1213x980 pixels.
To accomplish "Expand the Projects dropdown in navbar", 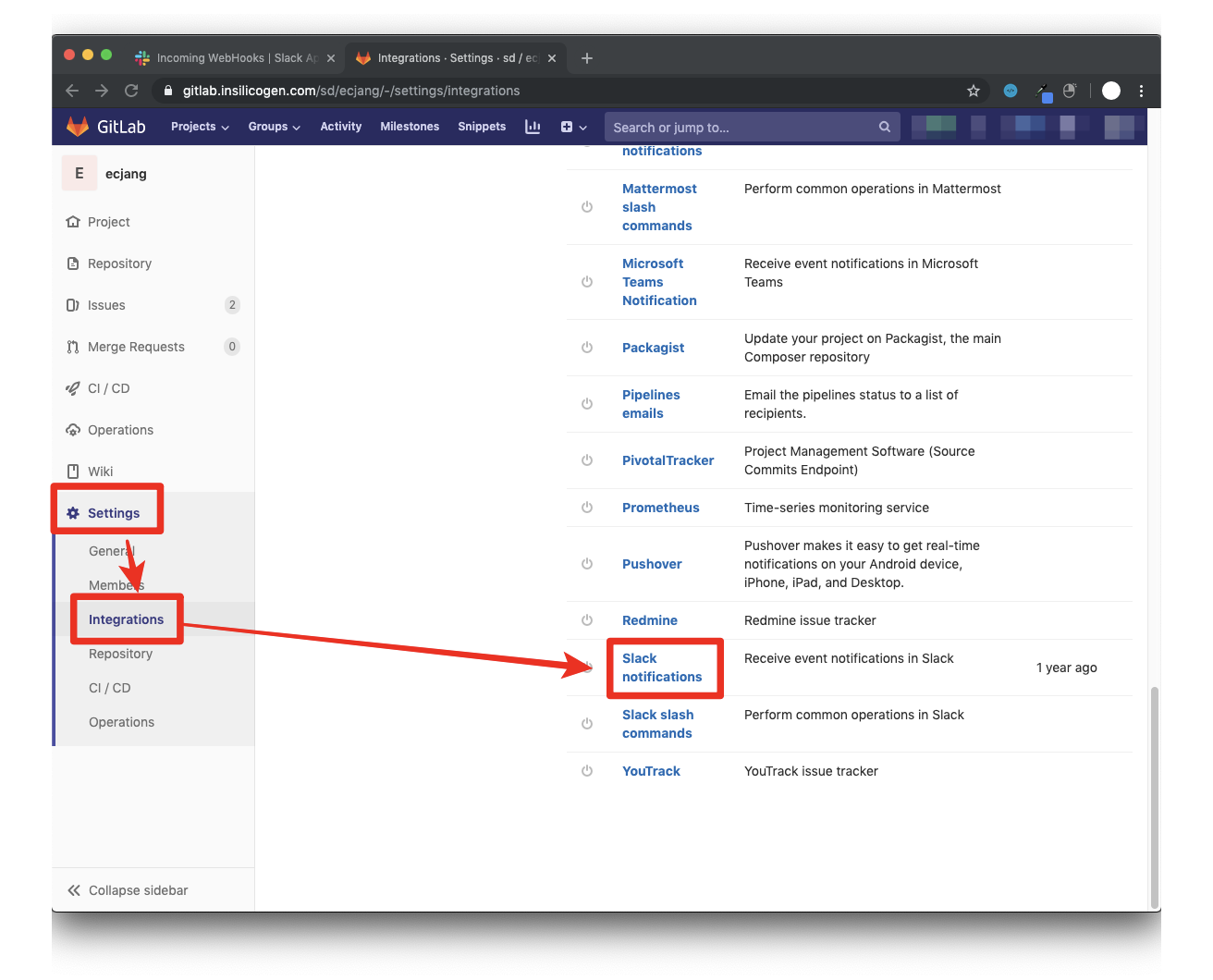I will pos(200,127).
